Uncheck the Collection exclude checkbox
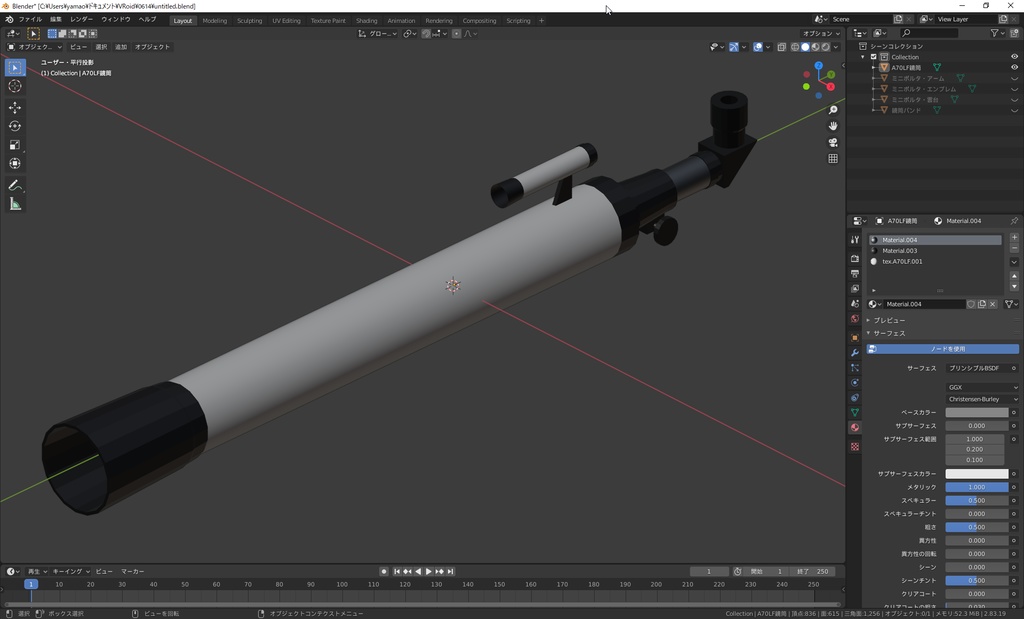This screenshot has height=619, width=1024. (874, 57)
